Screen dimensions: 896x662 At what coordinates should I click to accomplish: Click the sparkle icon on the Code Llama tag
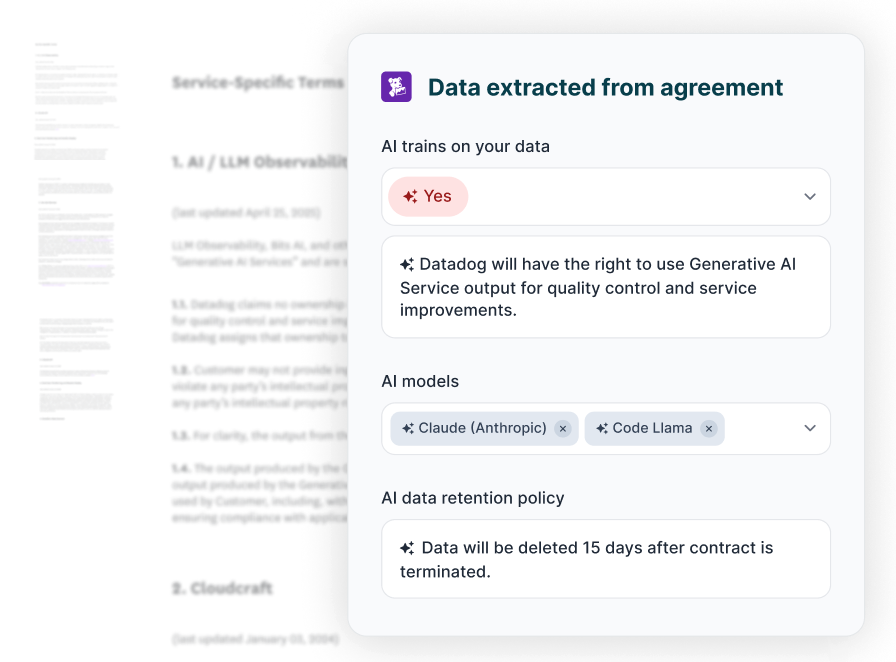point(602,428)
